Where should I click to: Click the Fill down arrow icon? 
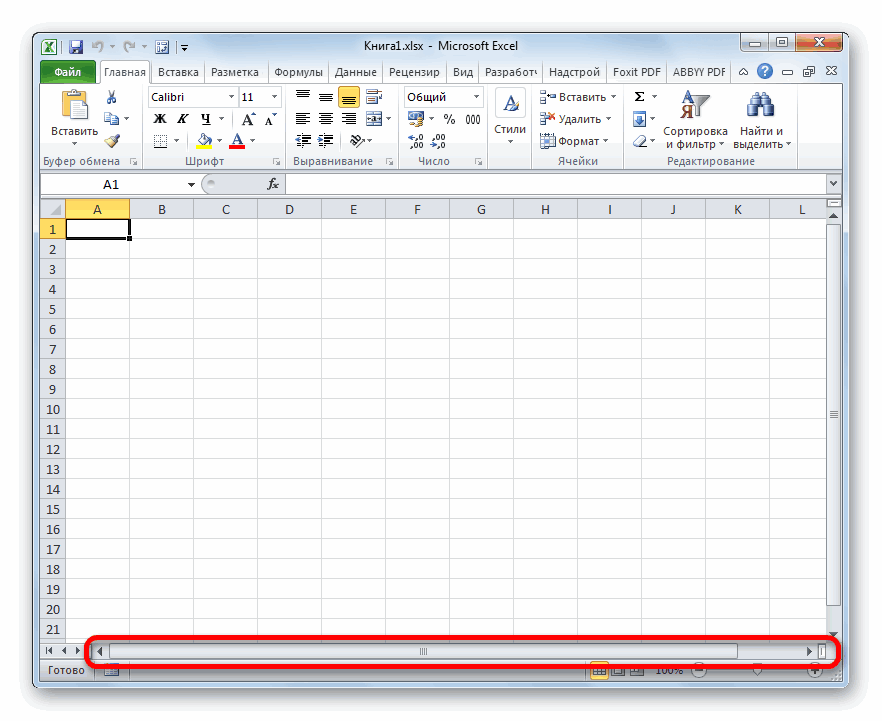640,119
